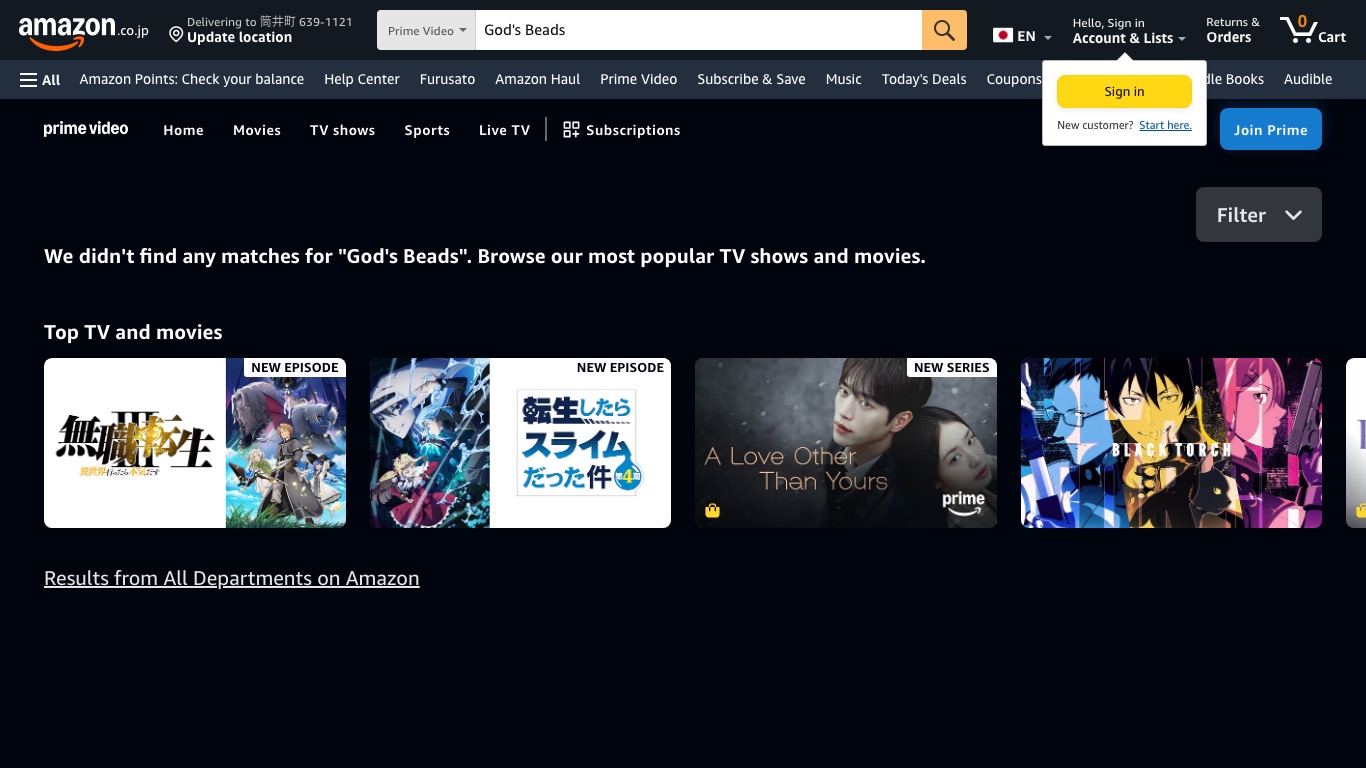Click the Prime Video logo

click(x=86, y=129)
